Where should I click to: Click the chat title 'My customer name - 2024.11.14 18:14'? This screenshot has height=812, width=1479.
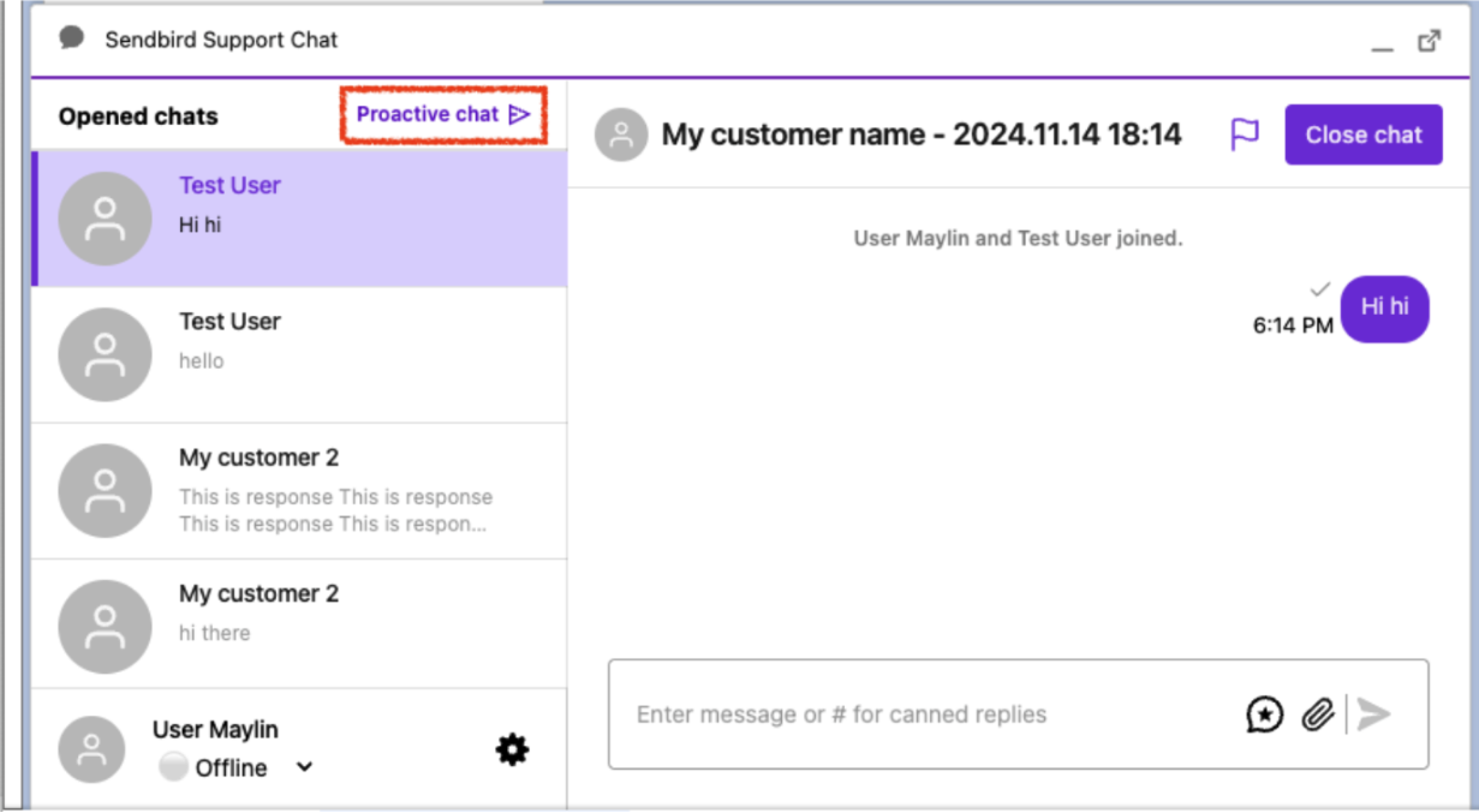(x=922, y=135)
